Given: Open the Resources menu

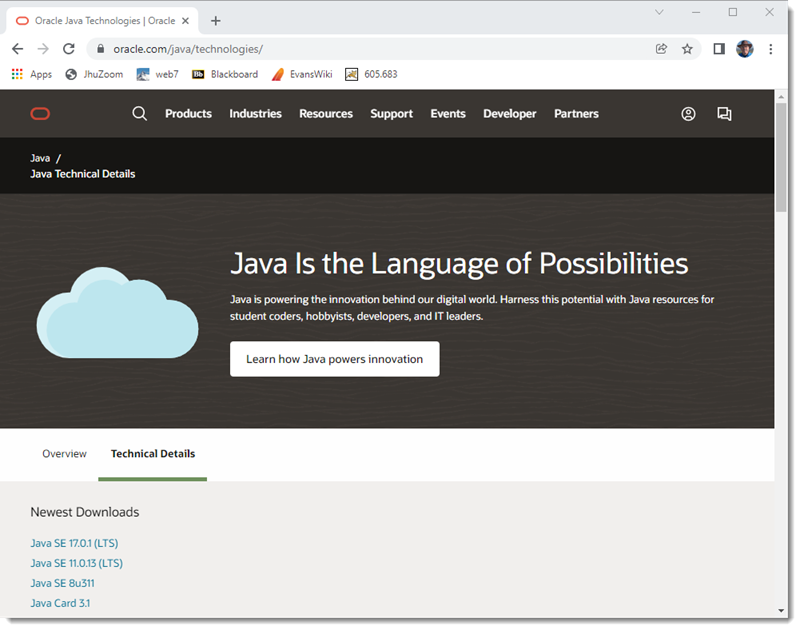Looking at the screenshot, I should [x=326, y=114].
